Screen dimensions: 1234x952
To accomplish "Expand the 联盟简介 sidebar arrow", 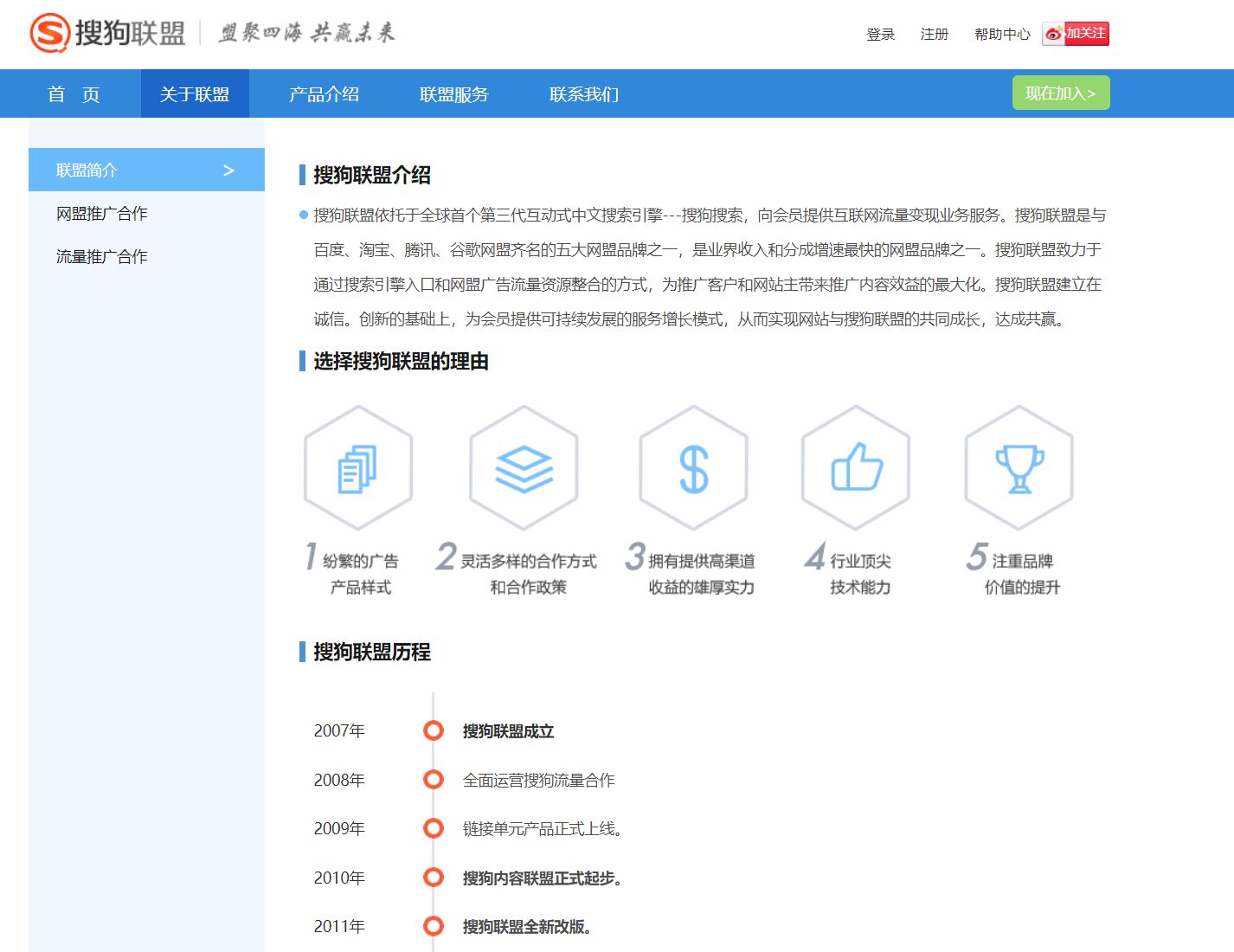I will pyautogui.click(x=228, y=170).
